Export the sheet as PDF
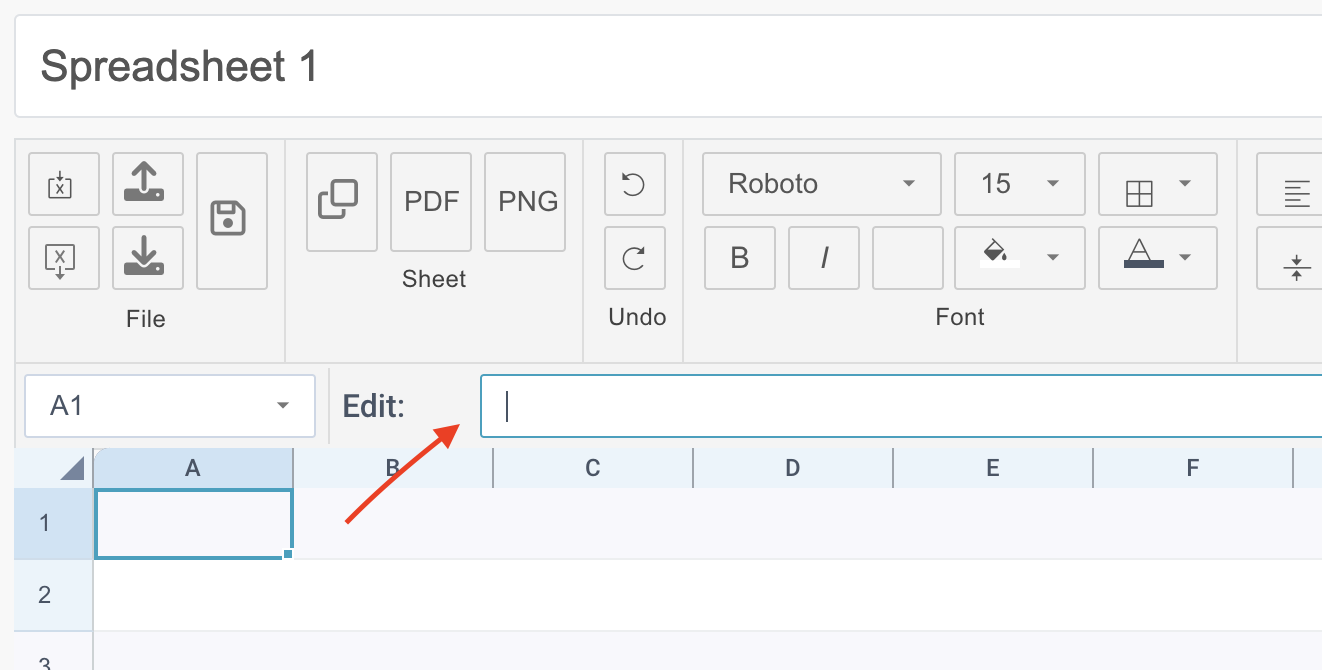The image size is (1322, 670). click(x=431, y=201)
